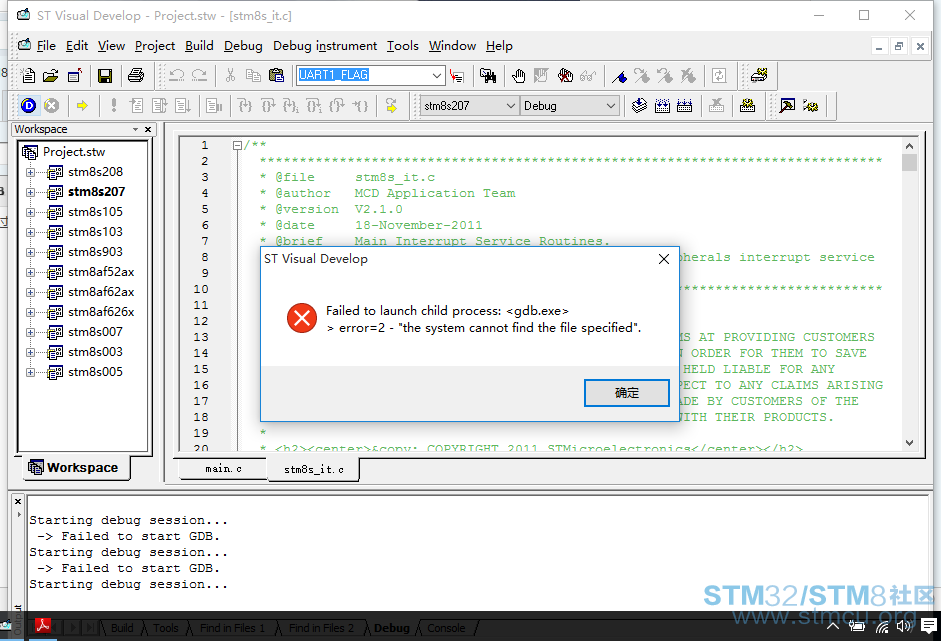The image size is (941, 641).
Task: Insert a breakpoint with the hand icon
Action: point(519,75)
